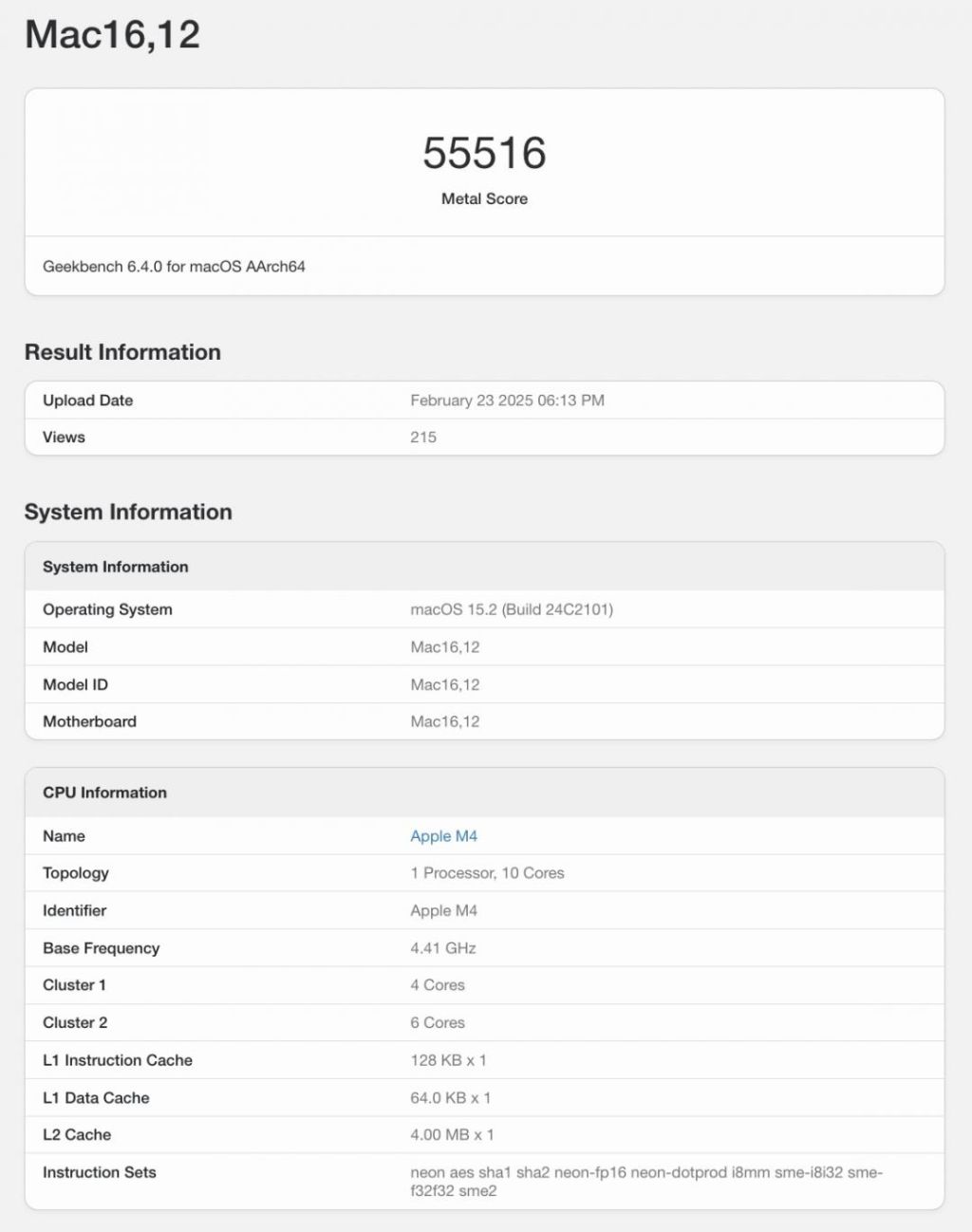
Task: Click the Cluster 1 label
Action: tap(74, 985)
